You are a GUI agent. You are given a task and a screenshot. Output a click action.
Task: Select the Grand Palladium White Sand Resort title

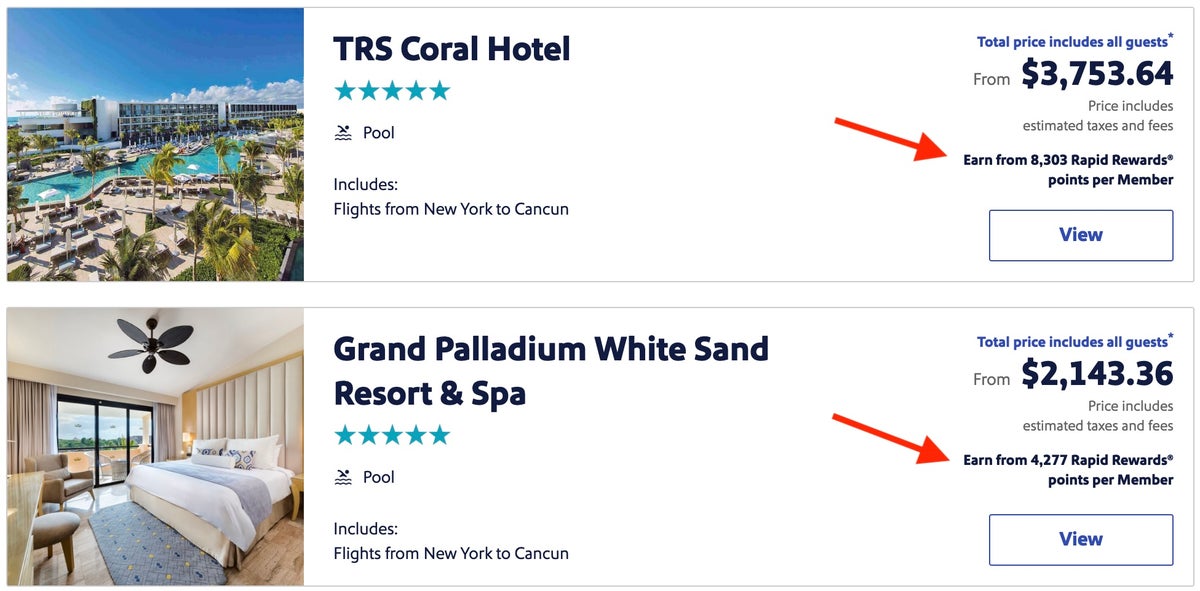coord(552,371)
